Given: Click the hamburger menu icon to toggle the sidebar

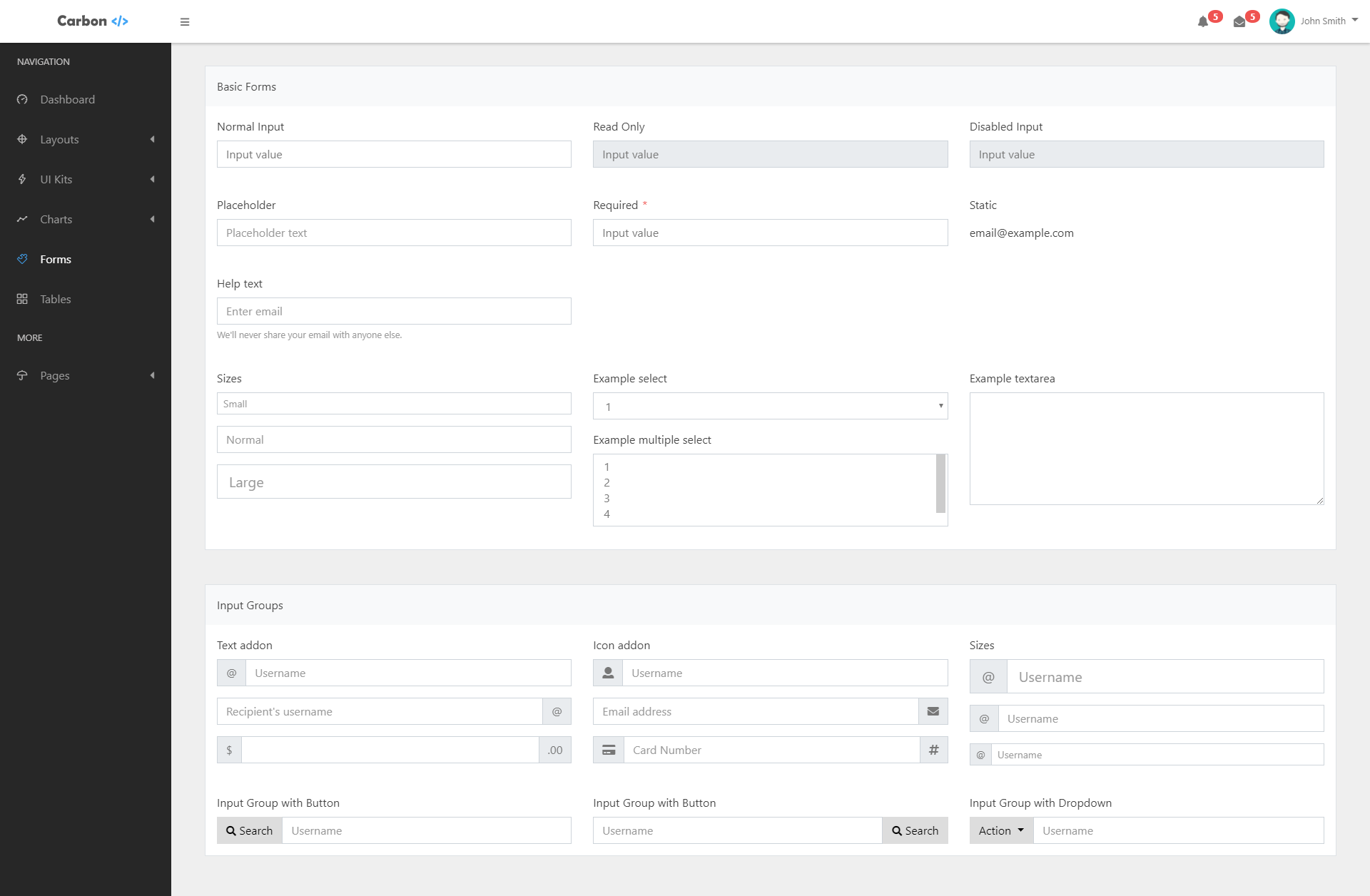Looking at the screenshot, I should 185,22.
